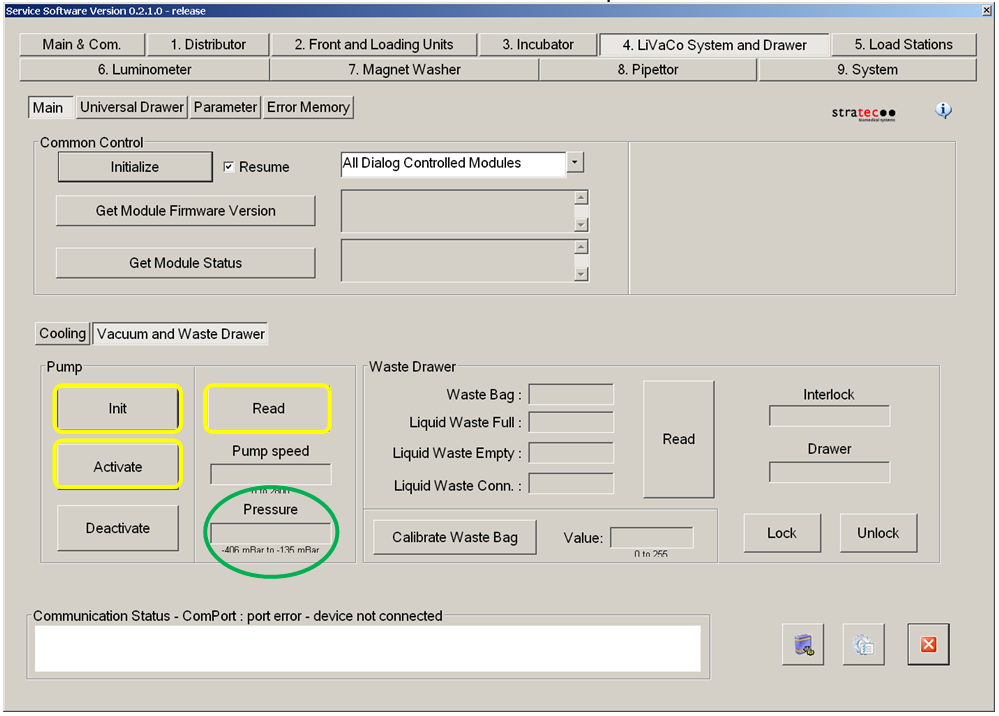Switch to the Luminometer tab

(144, 70)
